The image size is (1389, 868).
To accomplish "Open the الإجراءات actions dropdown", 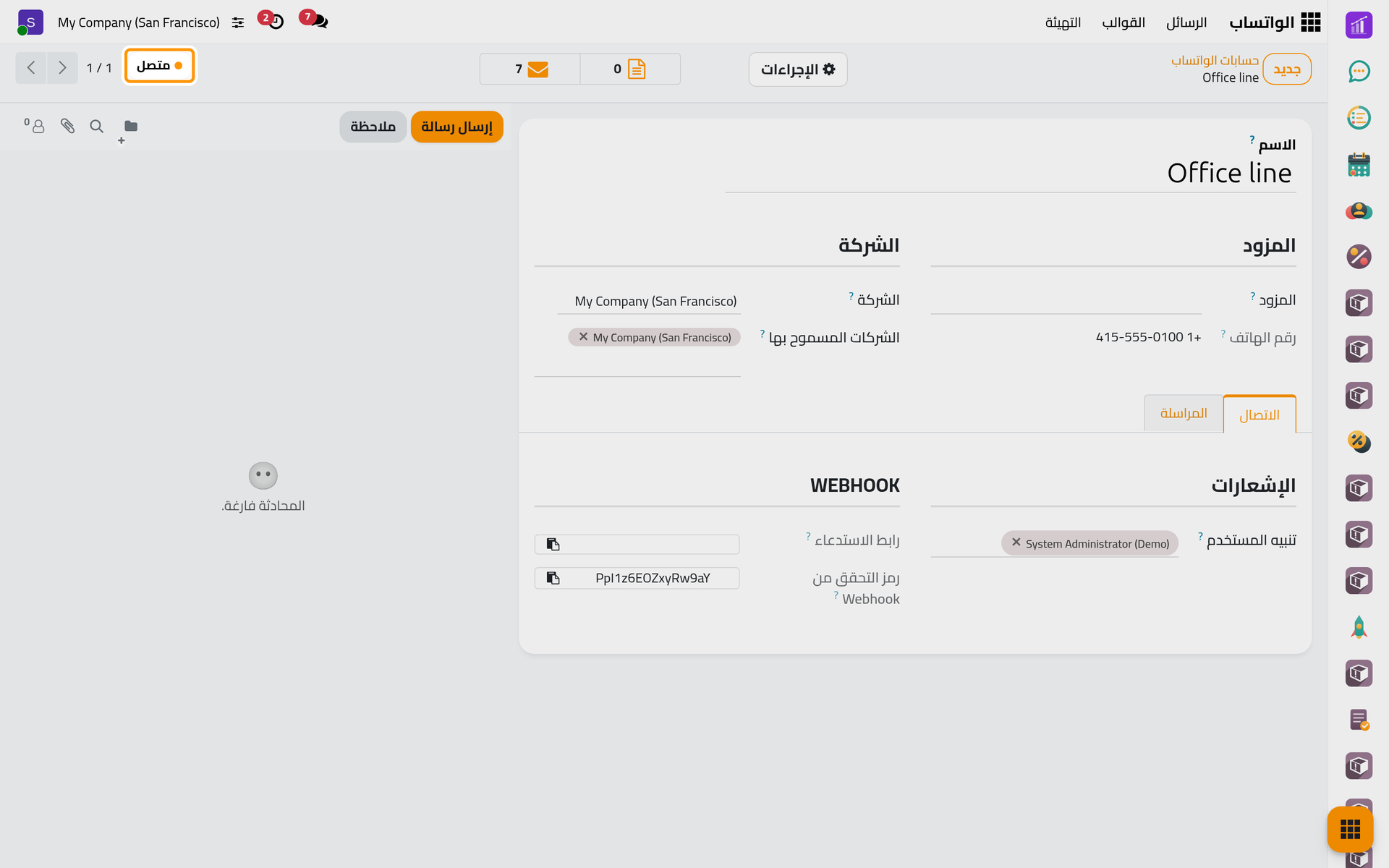I will (x=797, y=69).
